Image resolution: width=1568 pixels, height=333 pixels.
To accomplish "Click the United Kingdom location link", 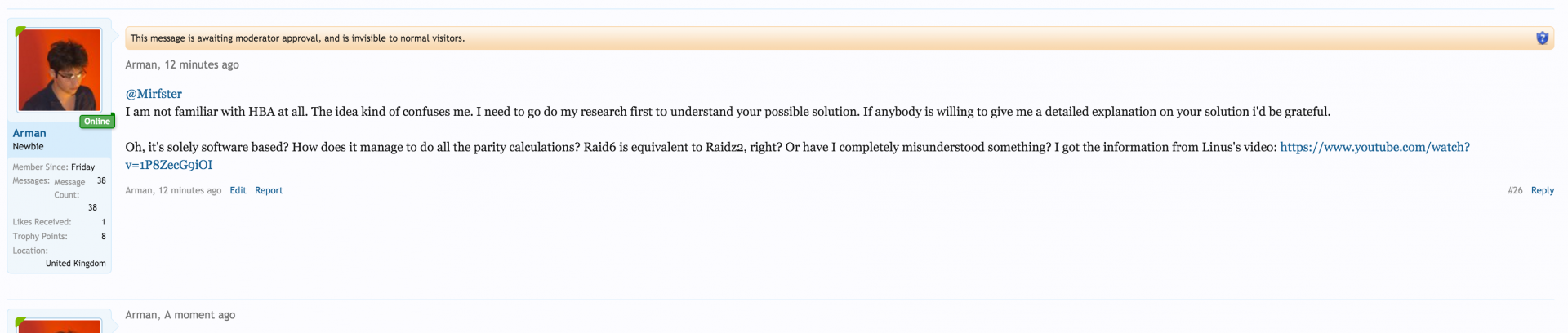I will pos(76,264).
